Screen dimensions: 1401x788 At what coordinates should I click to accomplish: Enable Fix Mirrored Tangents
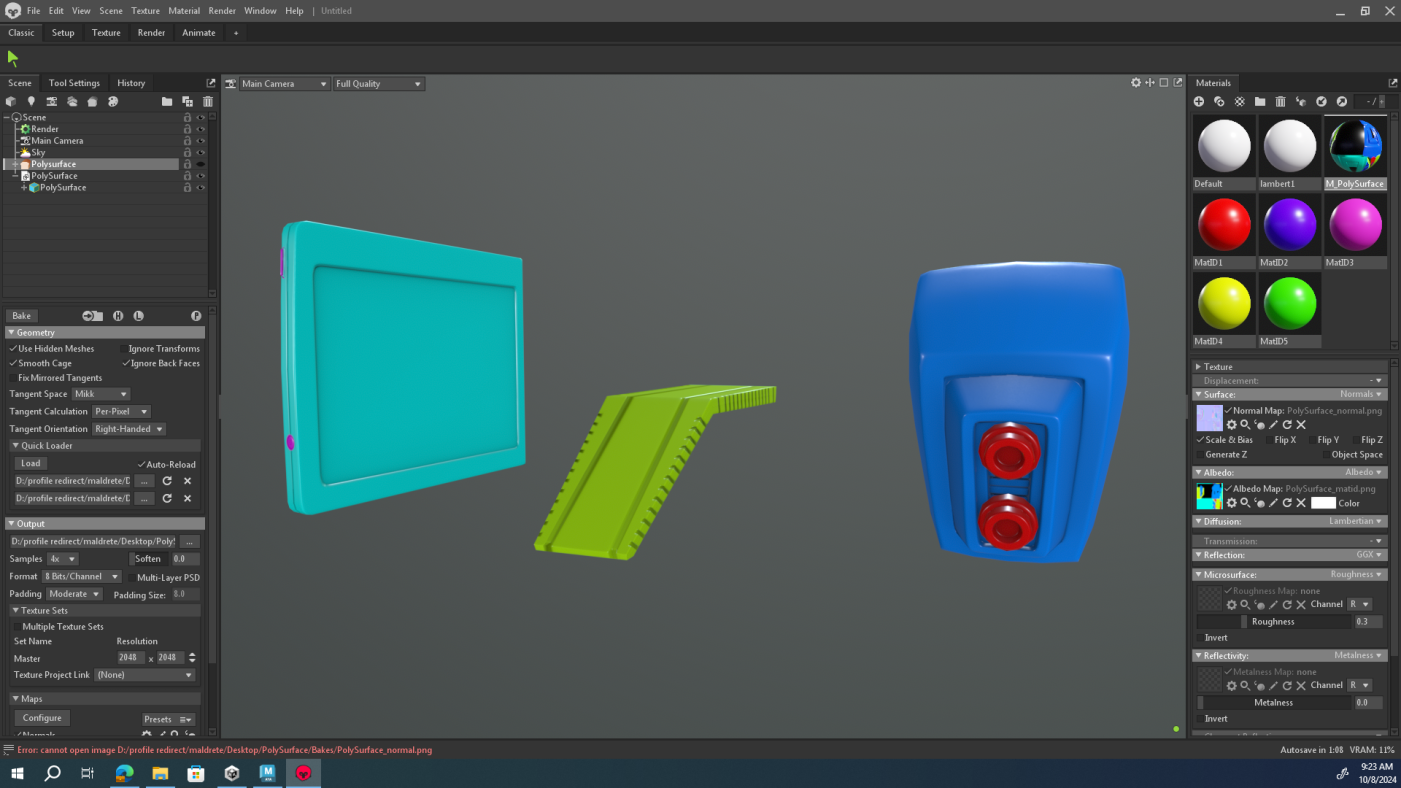[x=13, y=378]
